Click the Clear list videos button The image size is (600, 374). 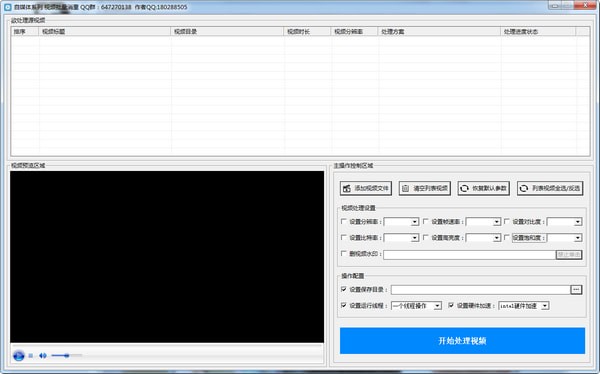(x=424, y=188)
